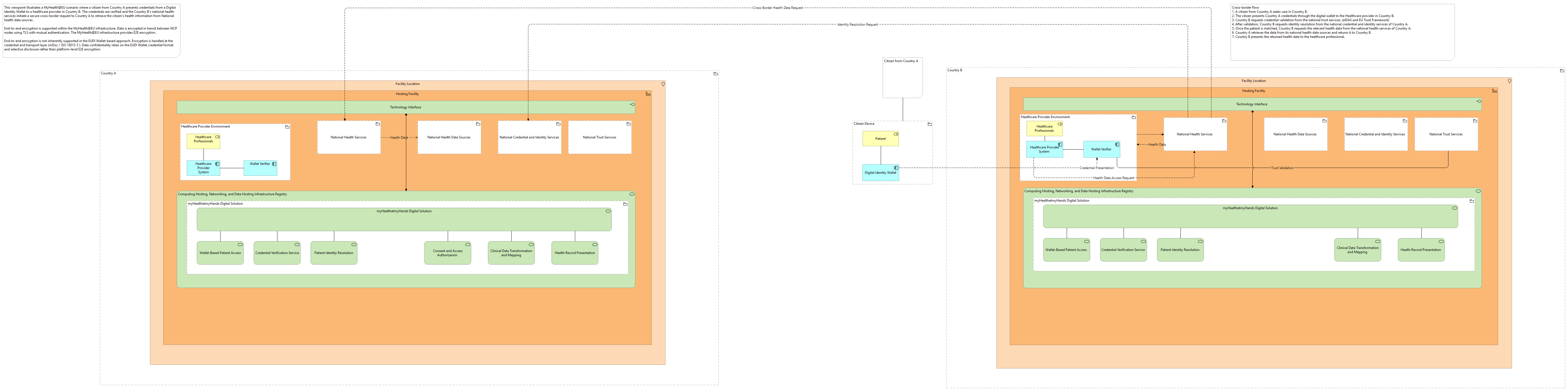This screenshot has height=391, width=1568.
Task: Click the role icon on Country A Healthcare Professionals
Action: 217,137
